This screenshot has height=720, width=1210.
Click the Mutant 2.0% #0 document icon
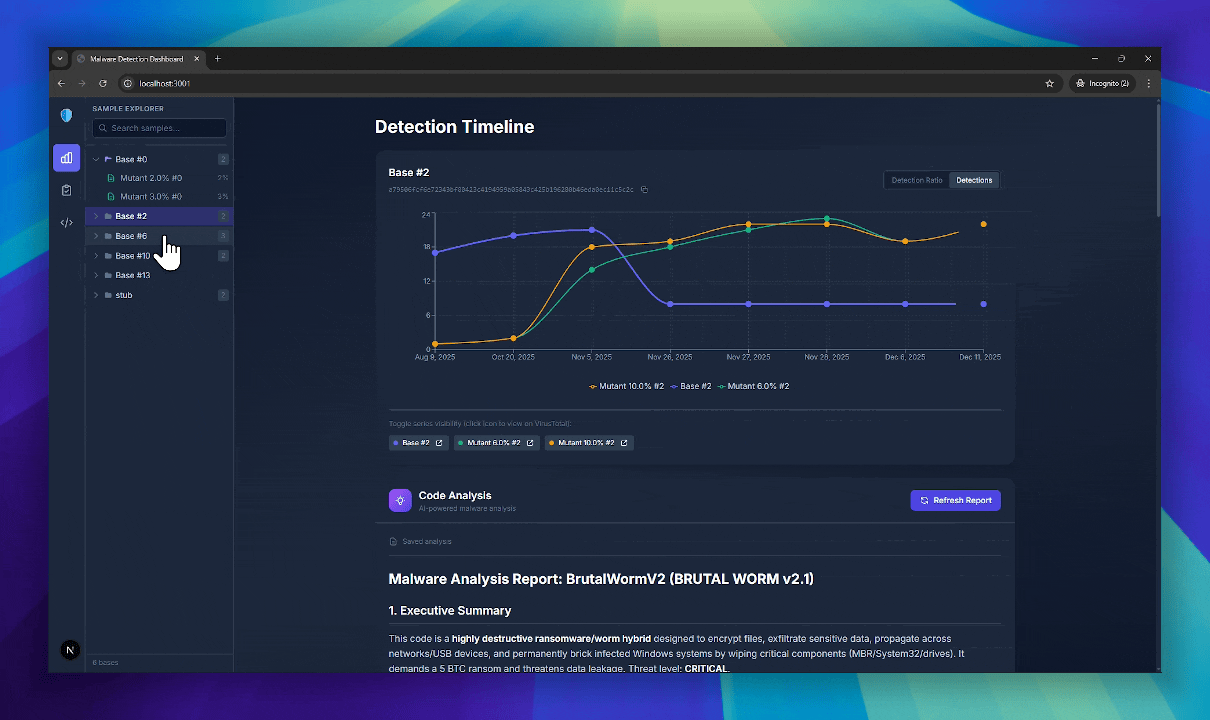coord(110,178)
